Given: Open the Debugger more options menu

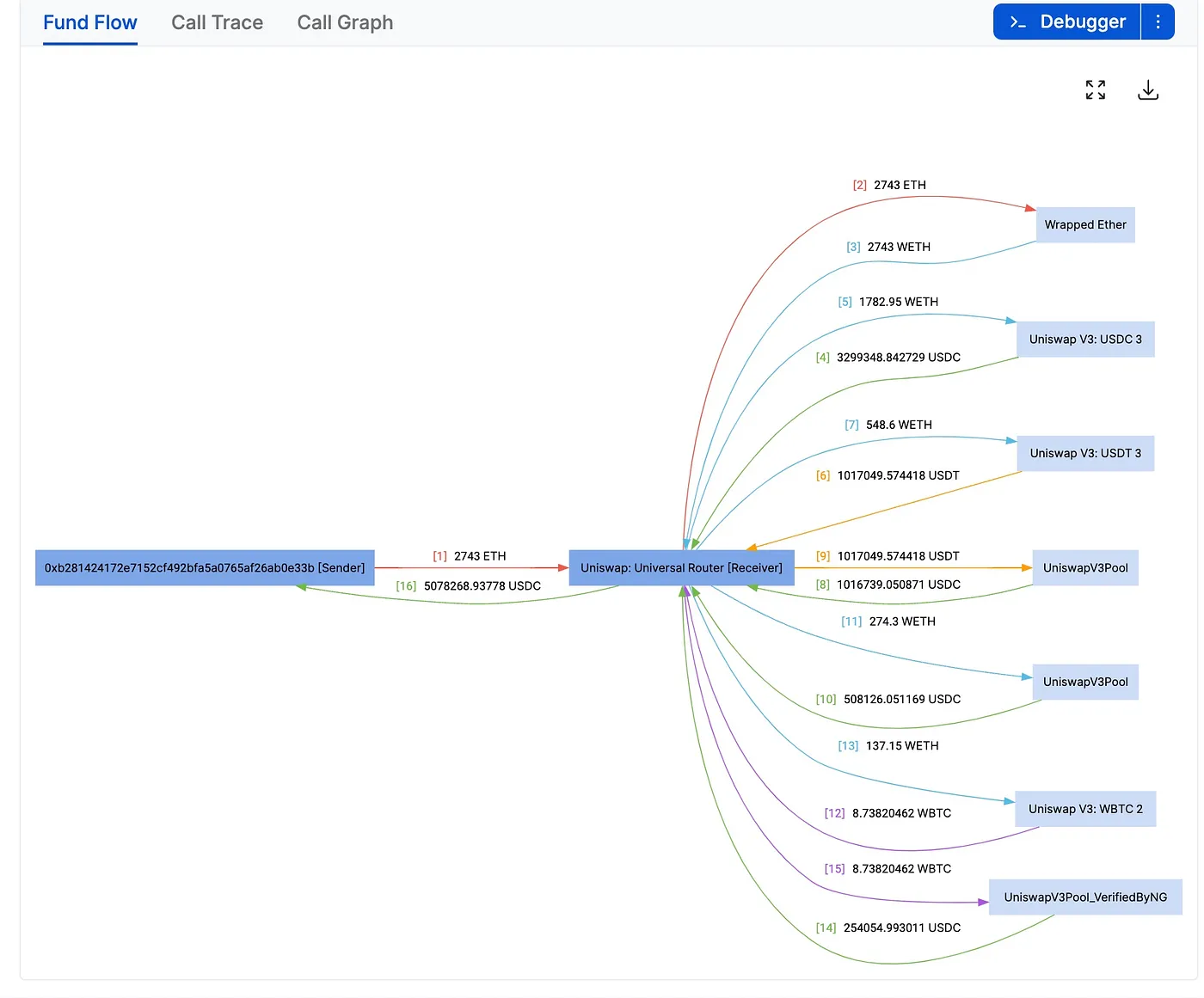Looking at the screenshot, I should click(x=1158, y=22).
